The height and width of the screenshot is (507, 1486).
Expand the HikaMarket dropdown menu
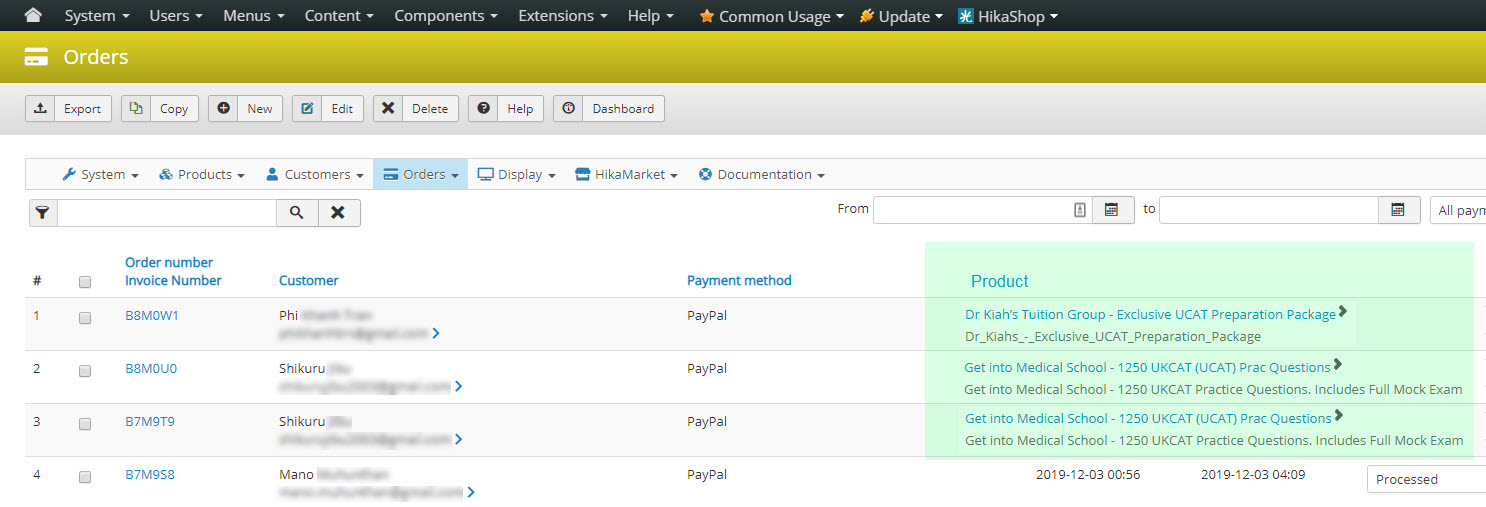626,174
